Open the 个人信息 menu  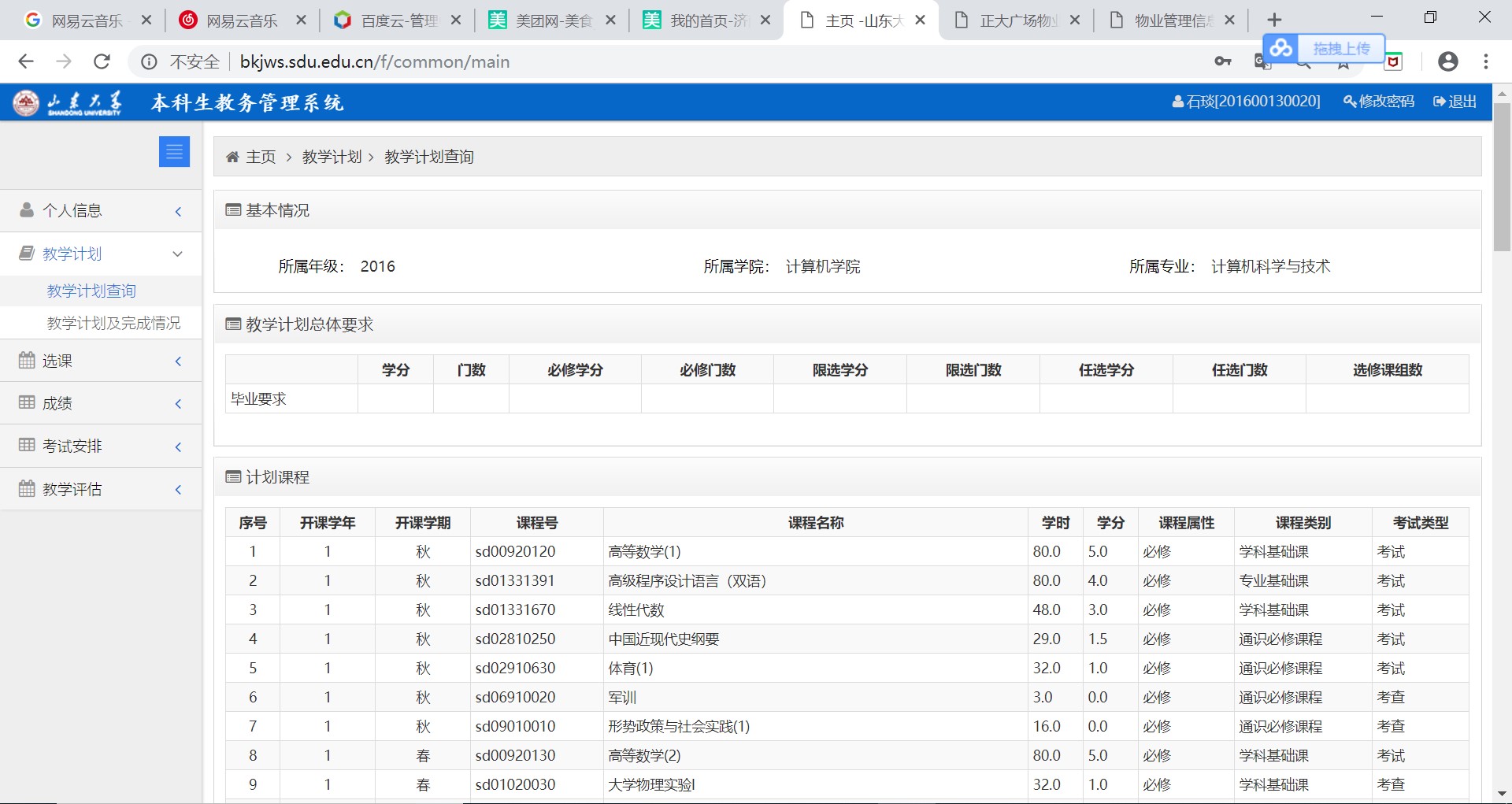pyautogui.click(x=101, y=210)
